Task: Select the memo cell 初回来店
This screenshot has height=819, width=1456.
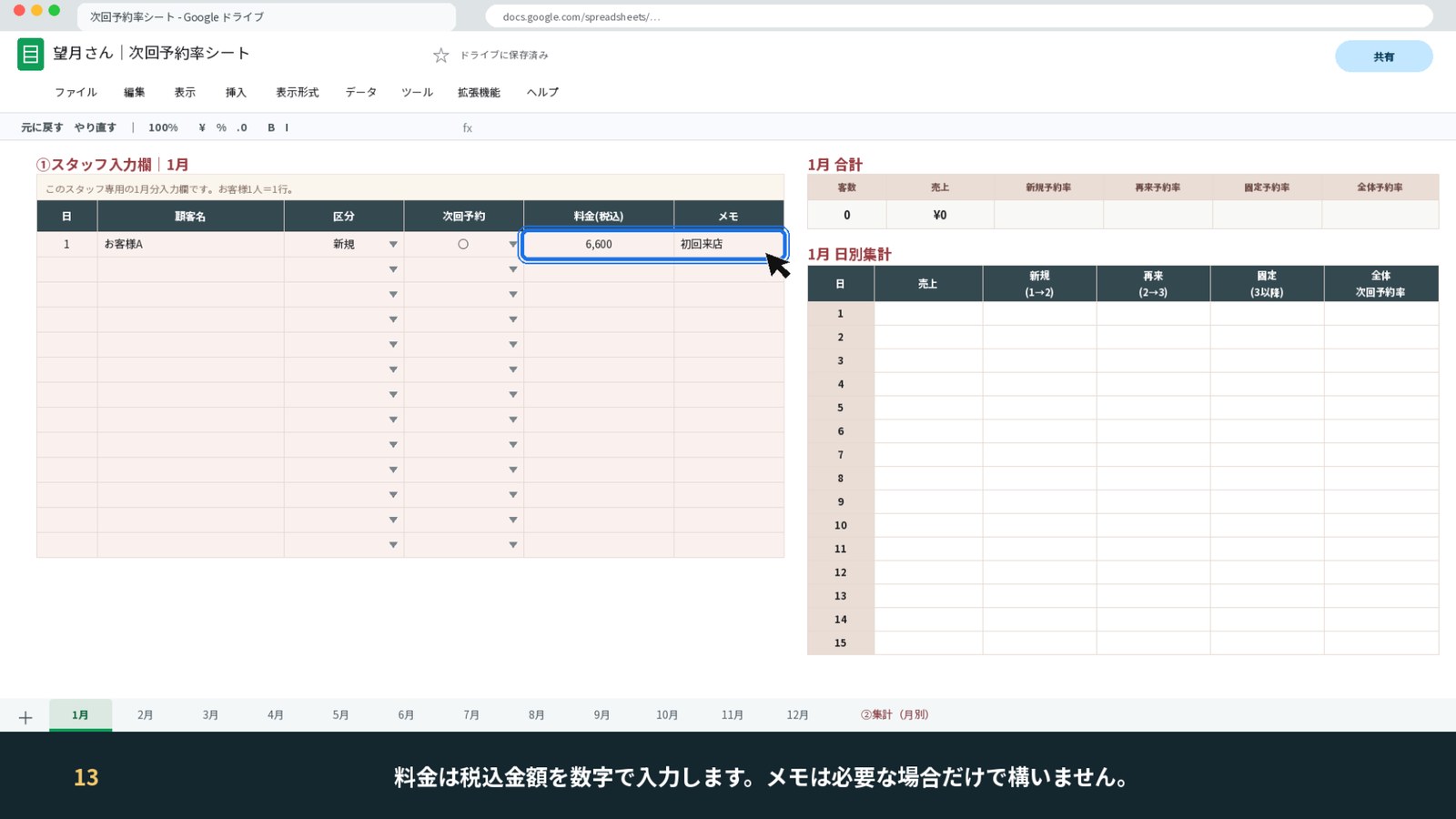Action: 729,245
